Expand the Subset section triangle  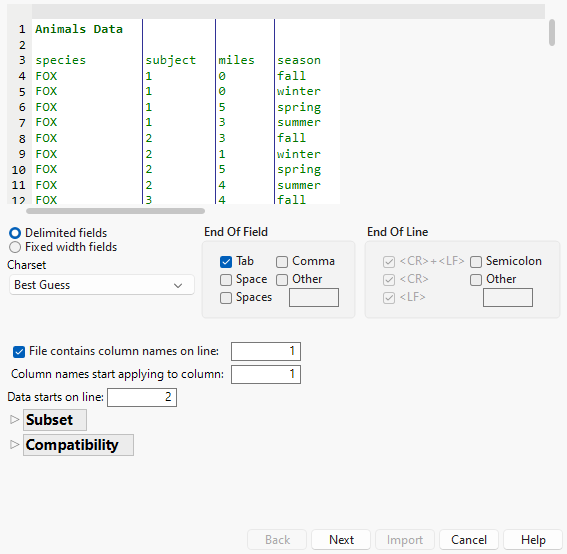[14, 419]
